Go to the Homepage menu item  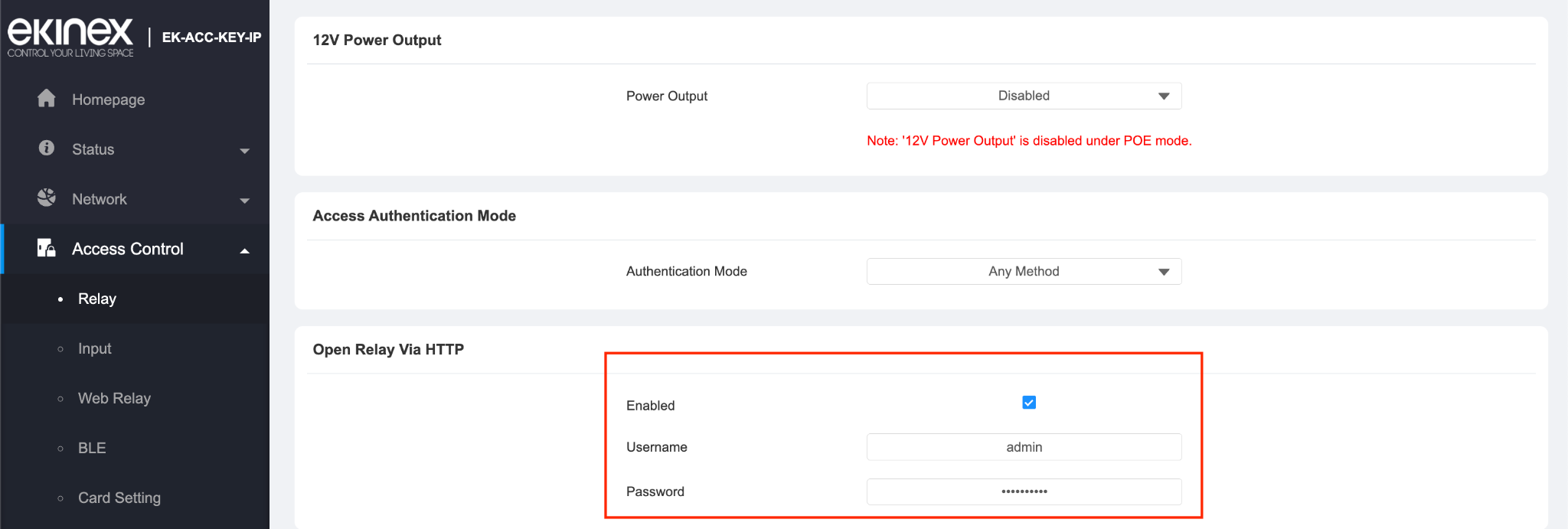tap(135, 99)
